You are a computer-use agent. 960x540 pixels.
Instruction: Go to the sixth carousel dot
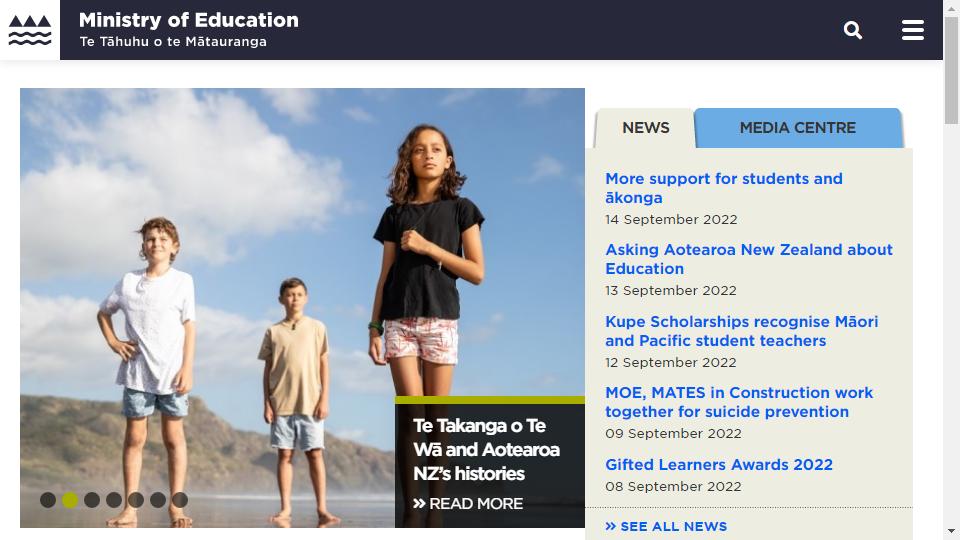158,500
